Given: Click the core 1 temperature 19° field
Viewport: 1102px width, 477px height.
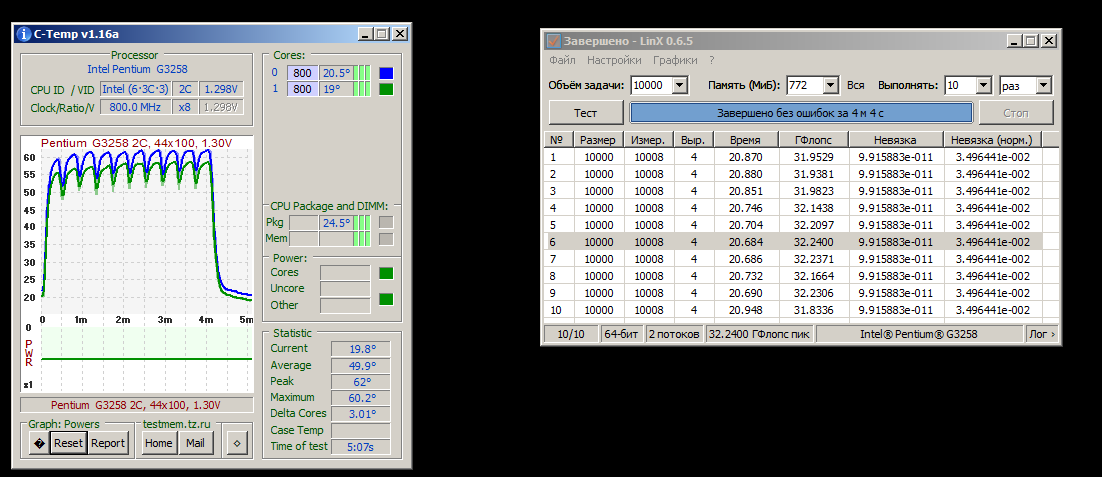Looking at the screenshot, I should click(x=336, y=89).
